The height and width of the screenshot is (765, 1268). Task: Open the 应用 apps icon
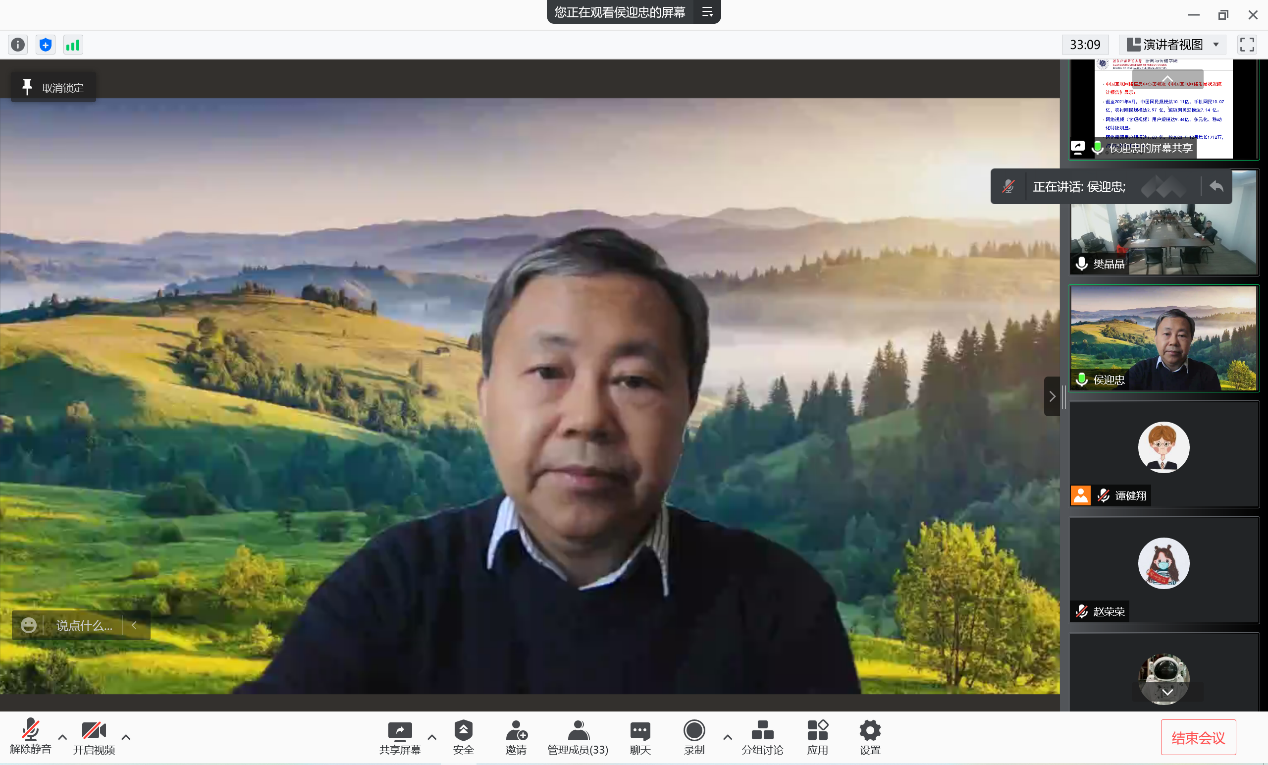pyautogui.click(x=818, y=737)
